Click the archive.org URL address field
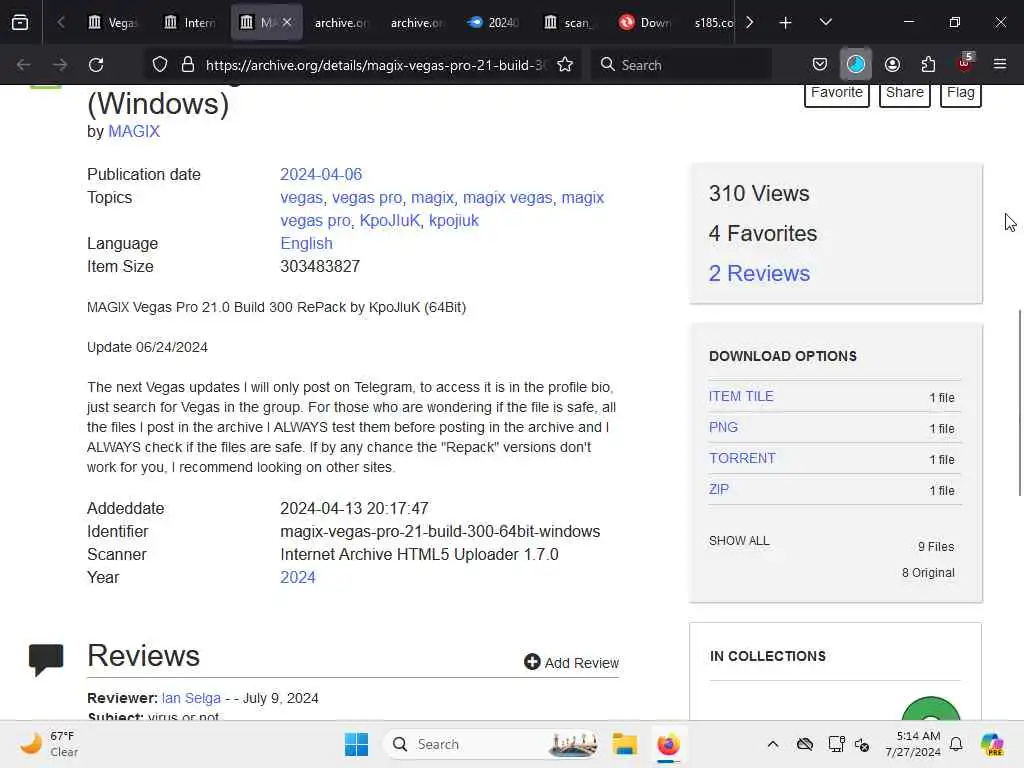The height and width of the screenshot is (768, 1024). 376,65
